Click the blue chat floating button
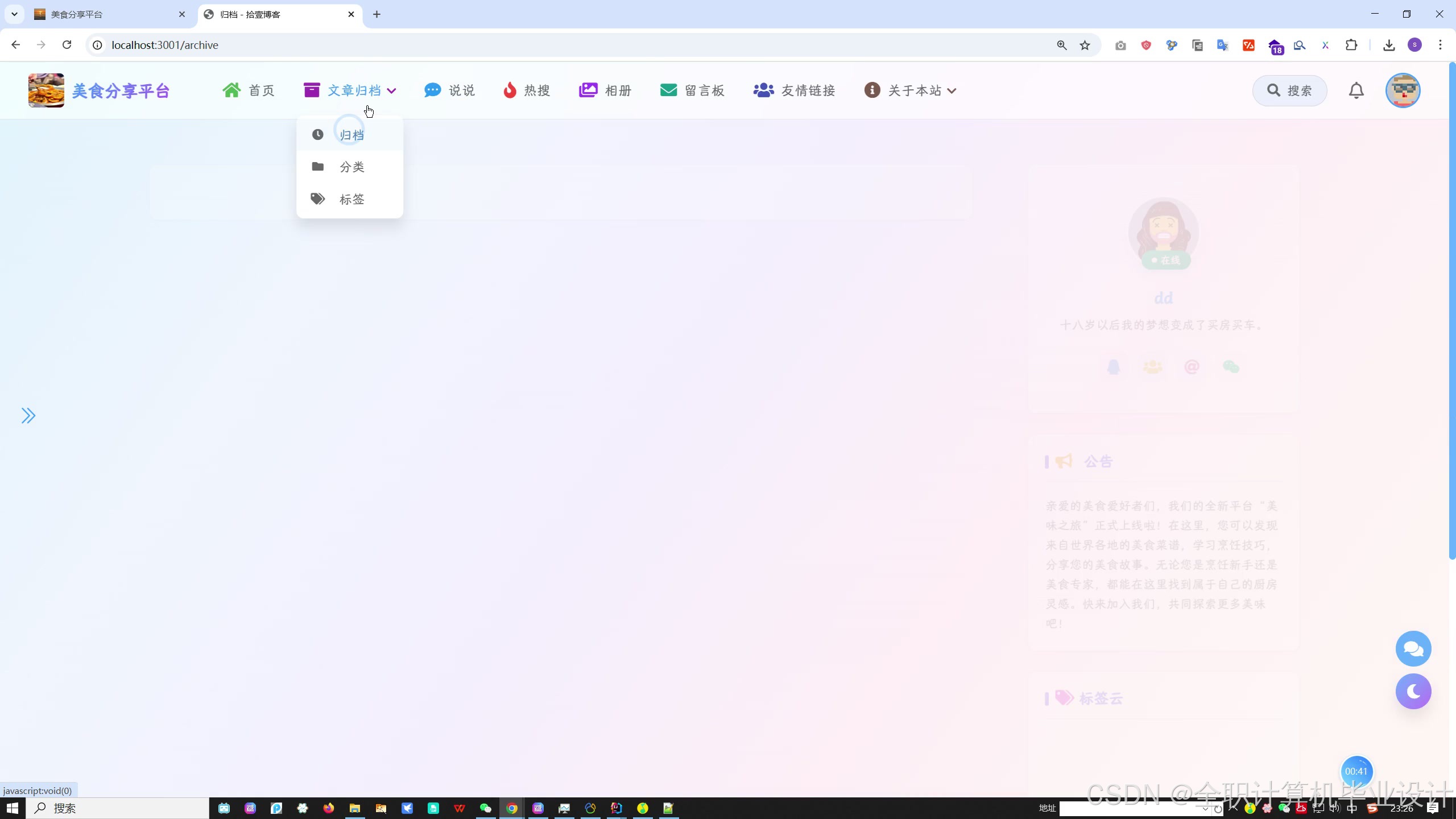1456x819 pixels. [x=1413, y=648]
